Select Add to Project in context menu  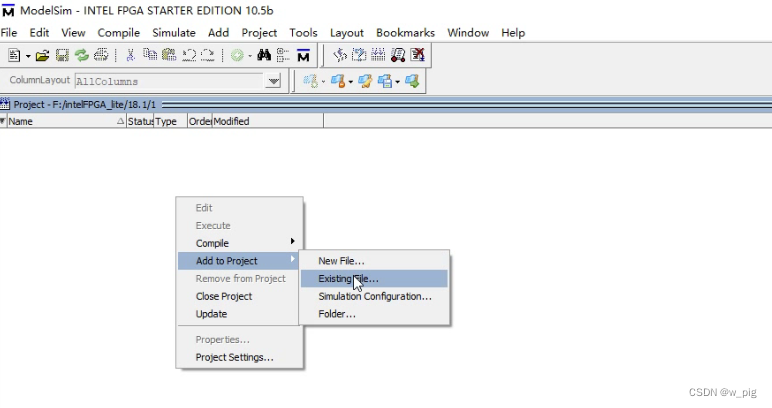(x=238, y=261)
